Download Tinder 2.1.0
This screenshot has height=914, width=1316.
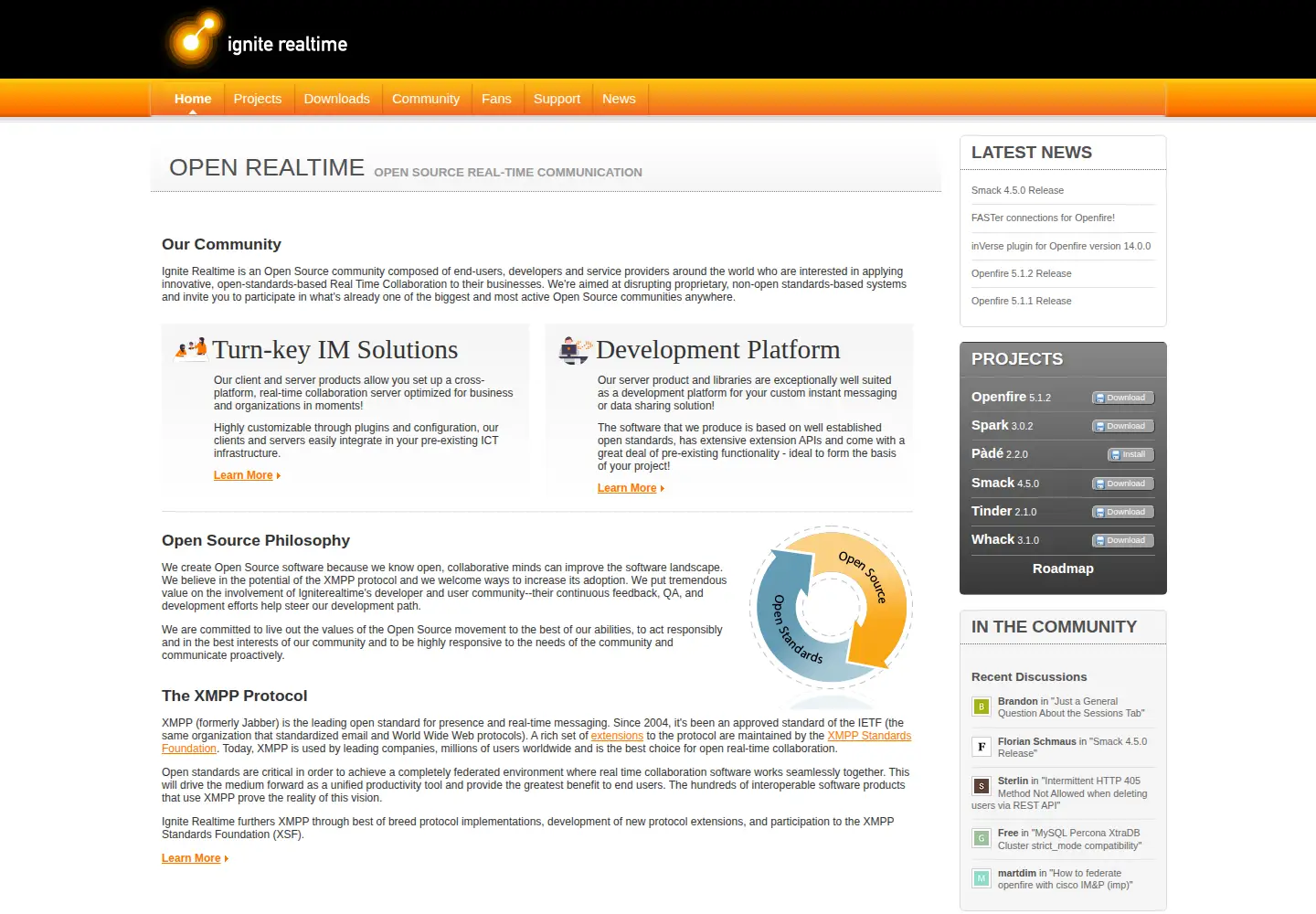pos(1123,512)
